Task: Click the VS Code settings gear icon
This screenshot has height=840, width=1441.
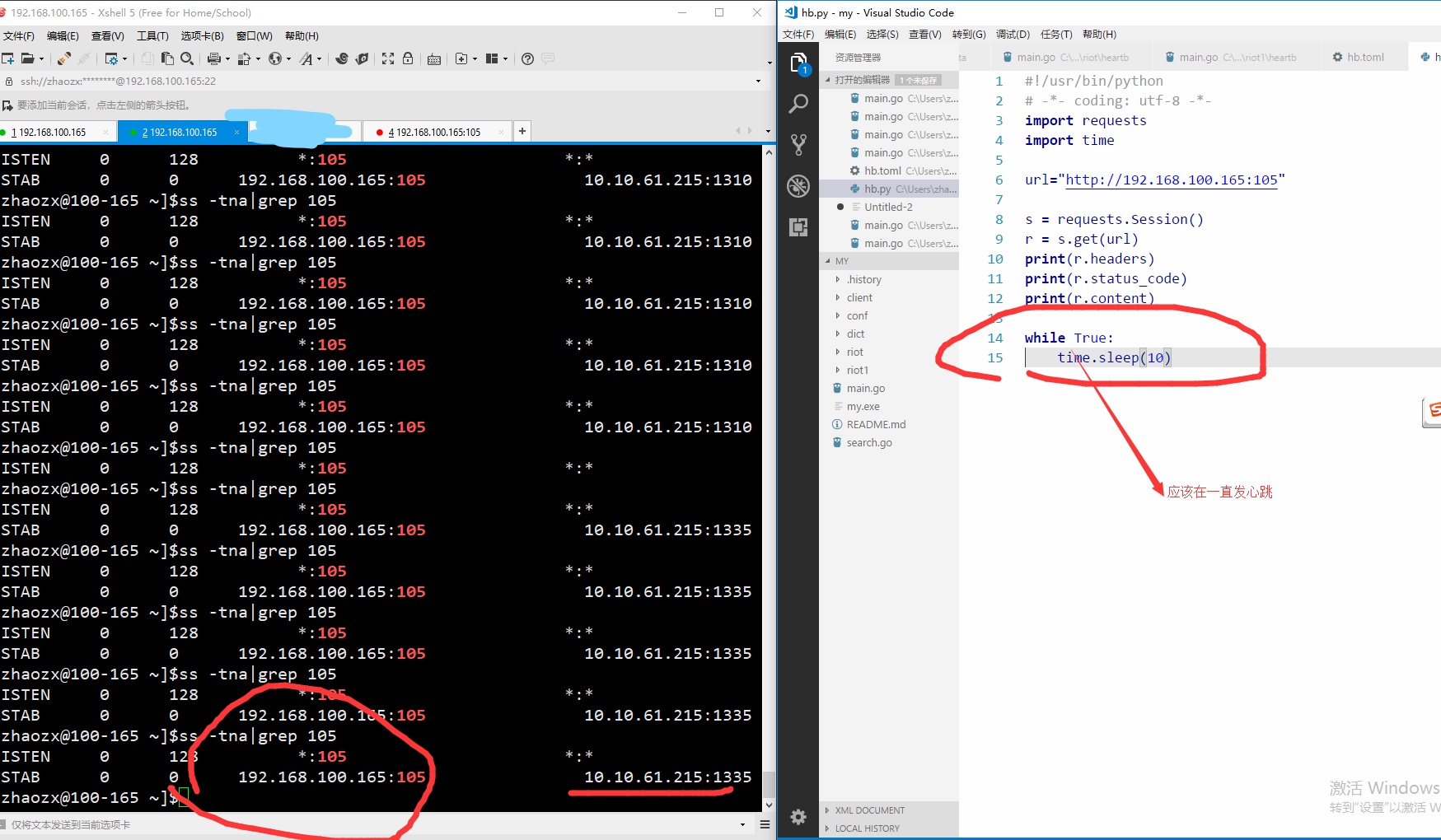Action: 798,816
